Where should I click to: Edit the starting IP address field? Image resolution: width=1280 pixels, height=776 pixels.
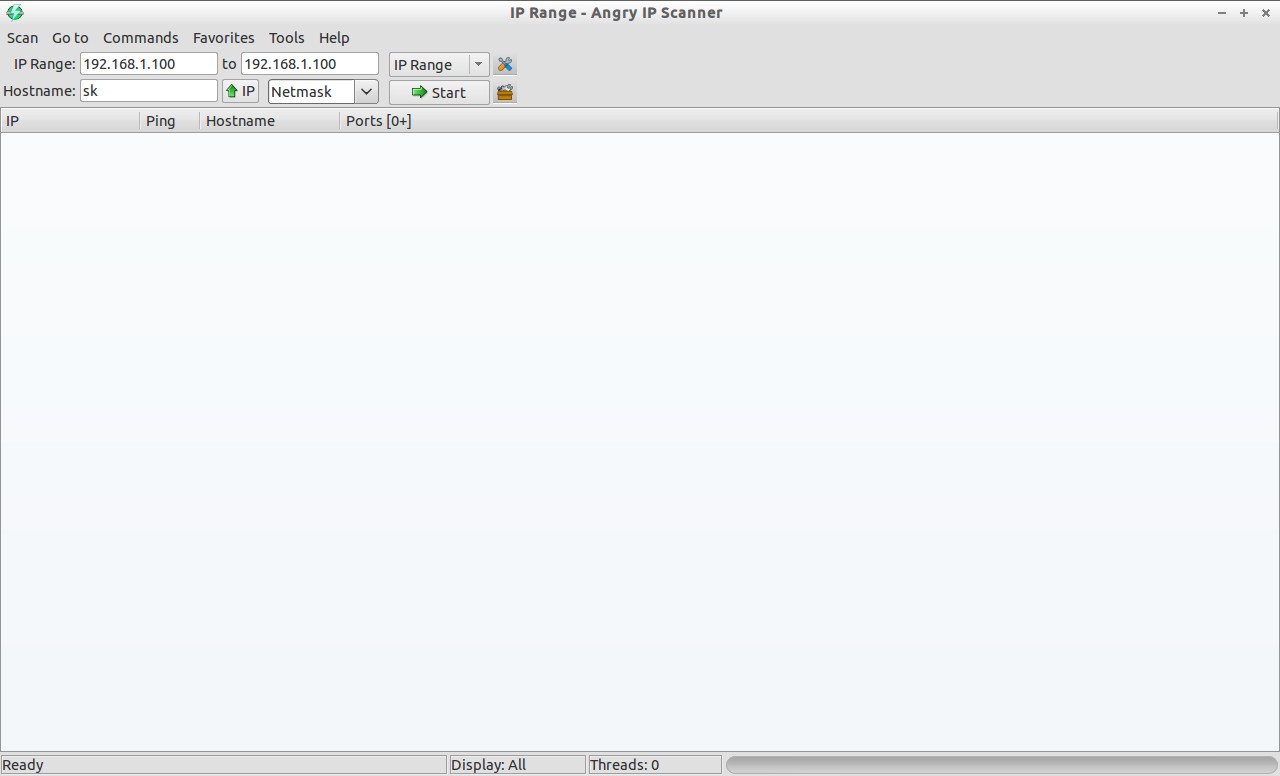coord(148,63)
